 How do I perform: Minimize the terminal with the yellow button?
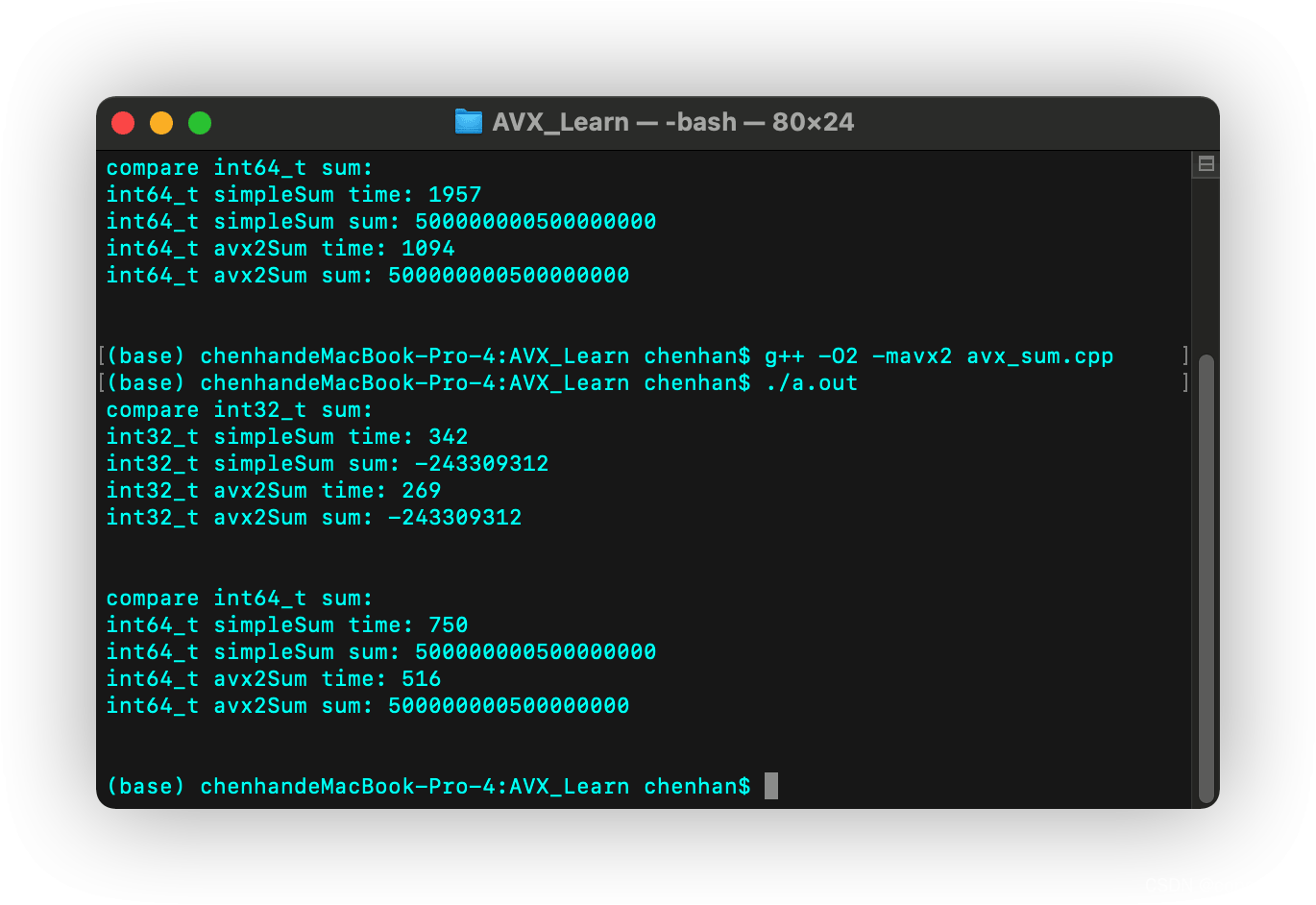[x=161, y=123]
